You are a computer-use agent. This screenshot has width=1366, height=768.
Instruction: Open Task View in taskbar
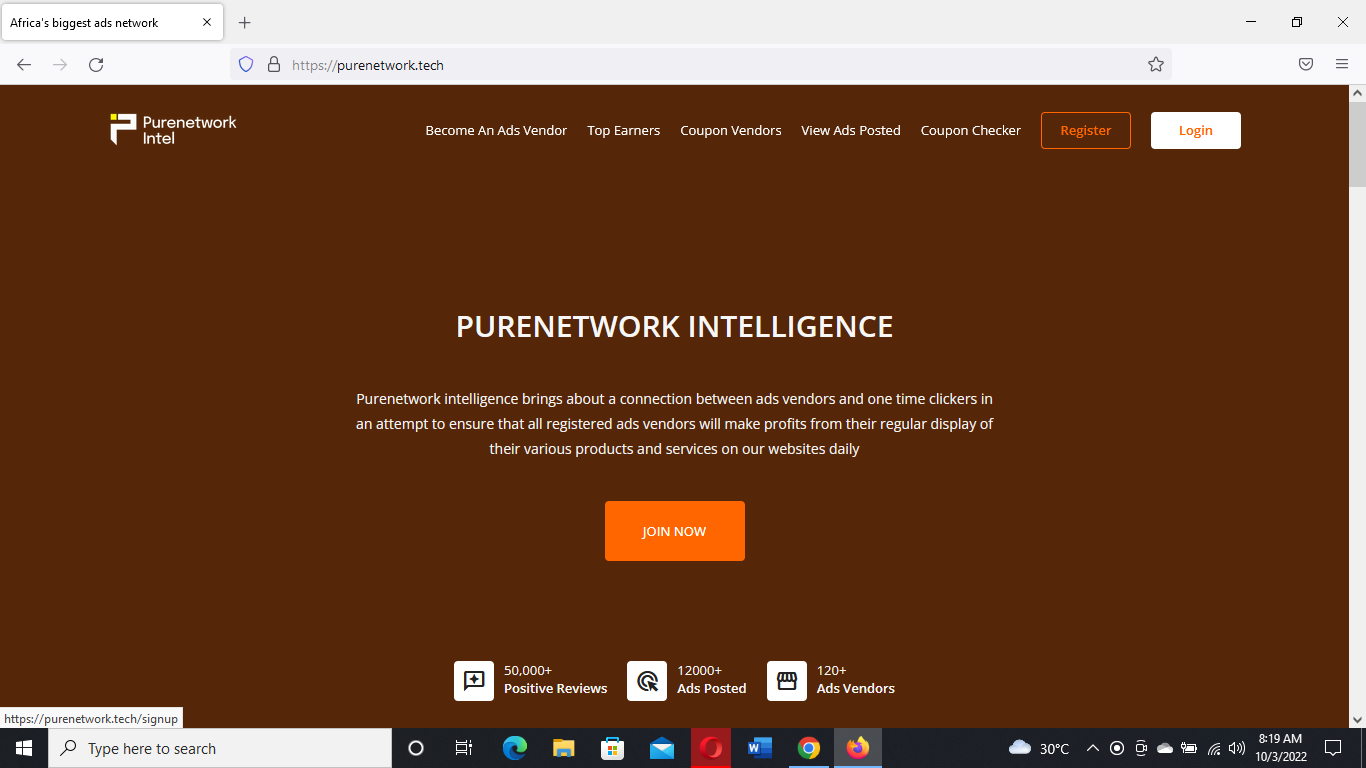pyautogui.click(x=464, y=748)
